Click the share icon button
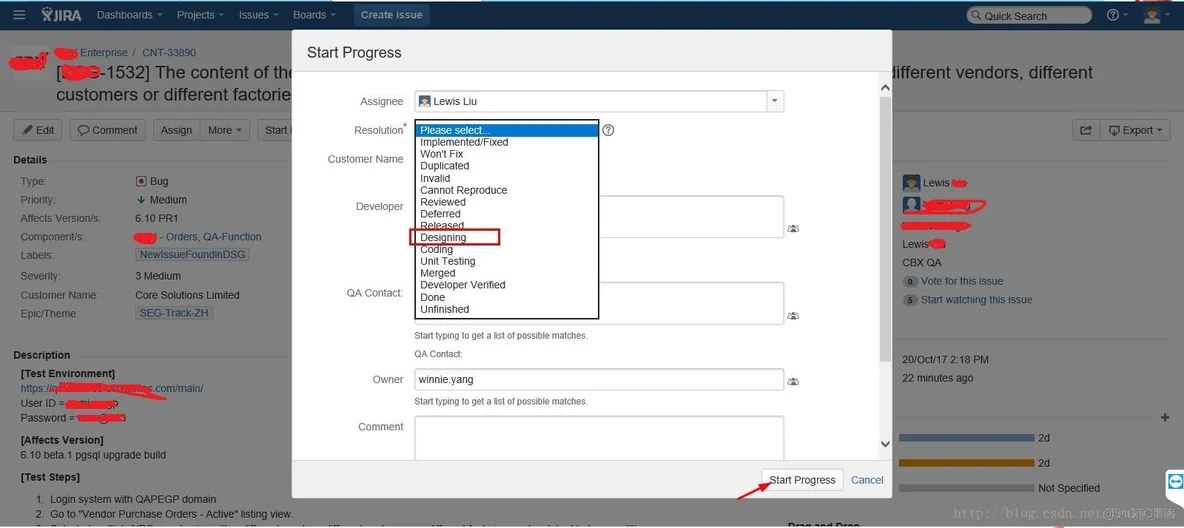This screenshot has height=528, width=1184. [x=1084, y=130]
